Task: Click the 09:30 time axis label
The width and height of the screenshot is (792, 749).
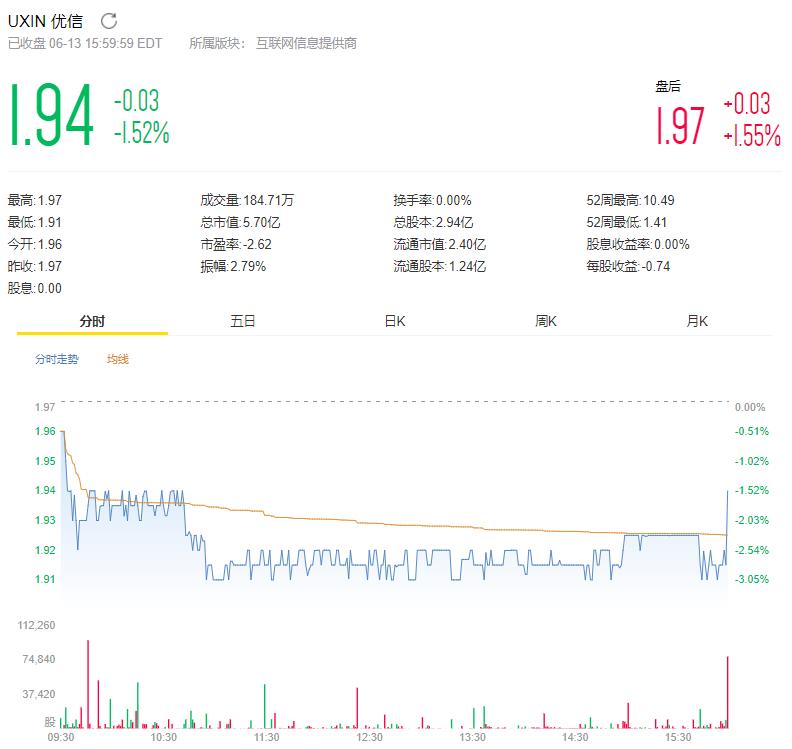Action: [x=61, y=737]
